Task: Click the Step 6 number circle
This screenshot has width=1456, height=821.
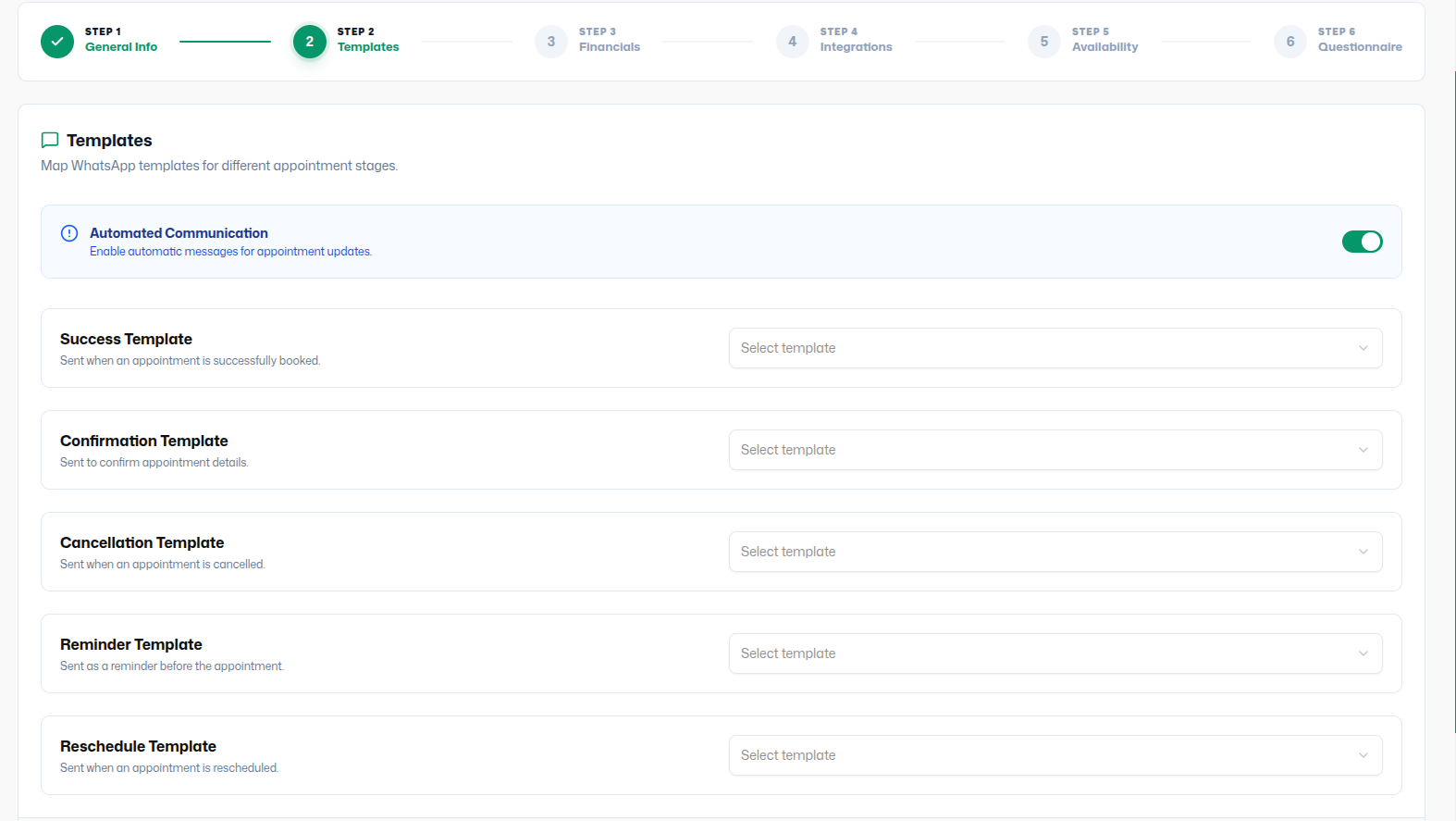Action: click(1290, 42)
